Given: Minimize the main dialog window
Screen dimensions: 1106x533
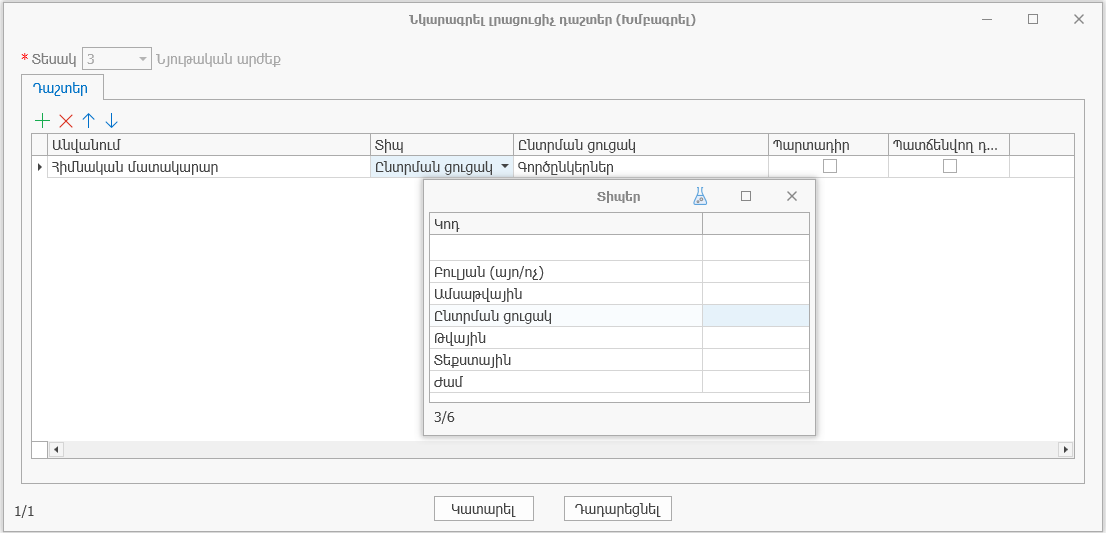Looking at the screenshot, I should 988,20.
